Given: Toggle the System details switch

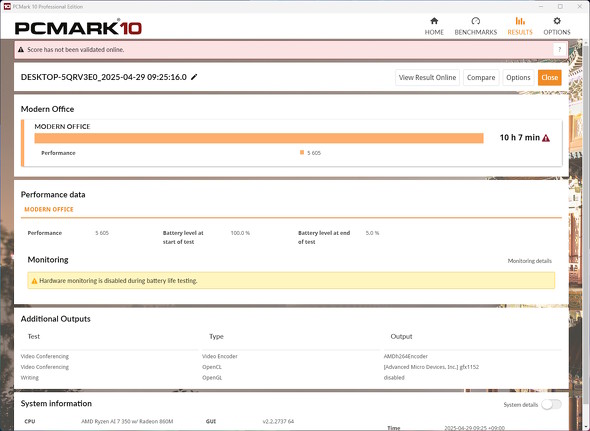Looking at the screenshot, I should tap(551, 405).
